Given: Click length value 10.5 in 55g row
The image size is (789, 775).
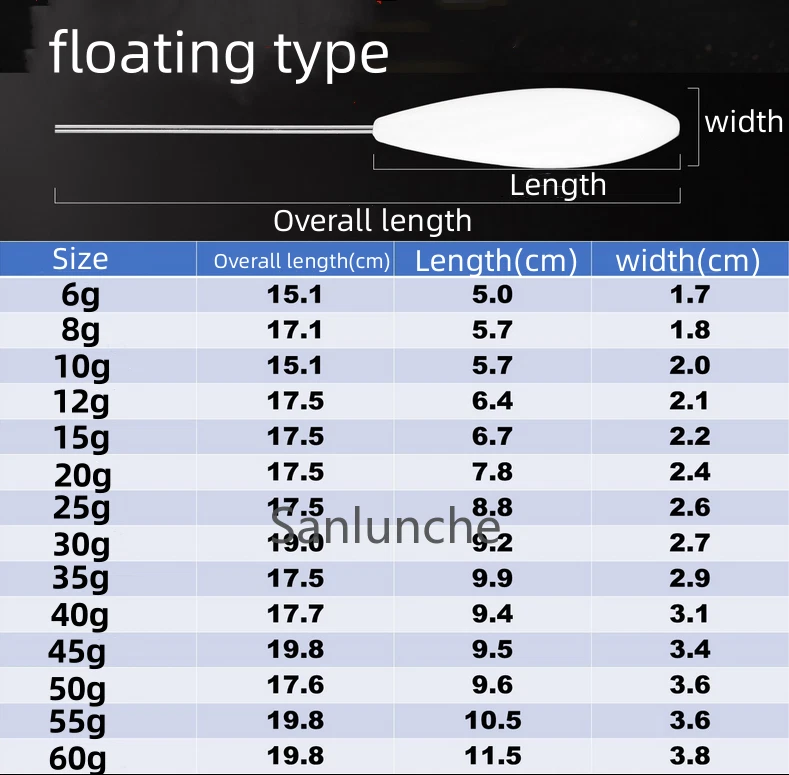Looking at the screenshot, I should coord(492,721).
